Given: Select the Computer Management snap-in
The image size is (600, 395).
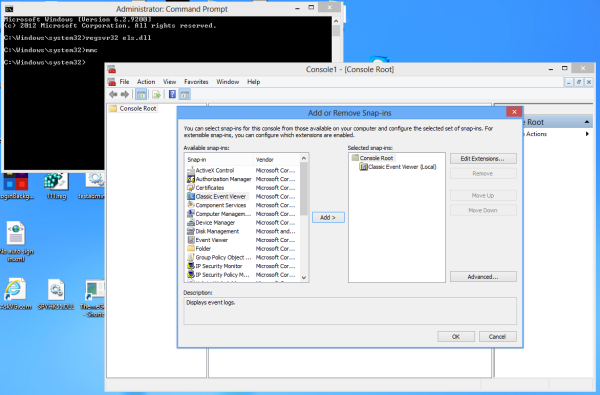Looking at the screenshot, I should 218,214.
